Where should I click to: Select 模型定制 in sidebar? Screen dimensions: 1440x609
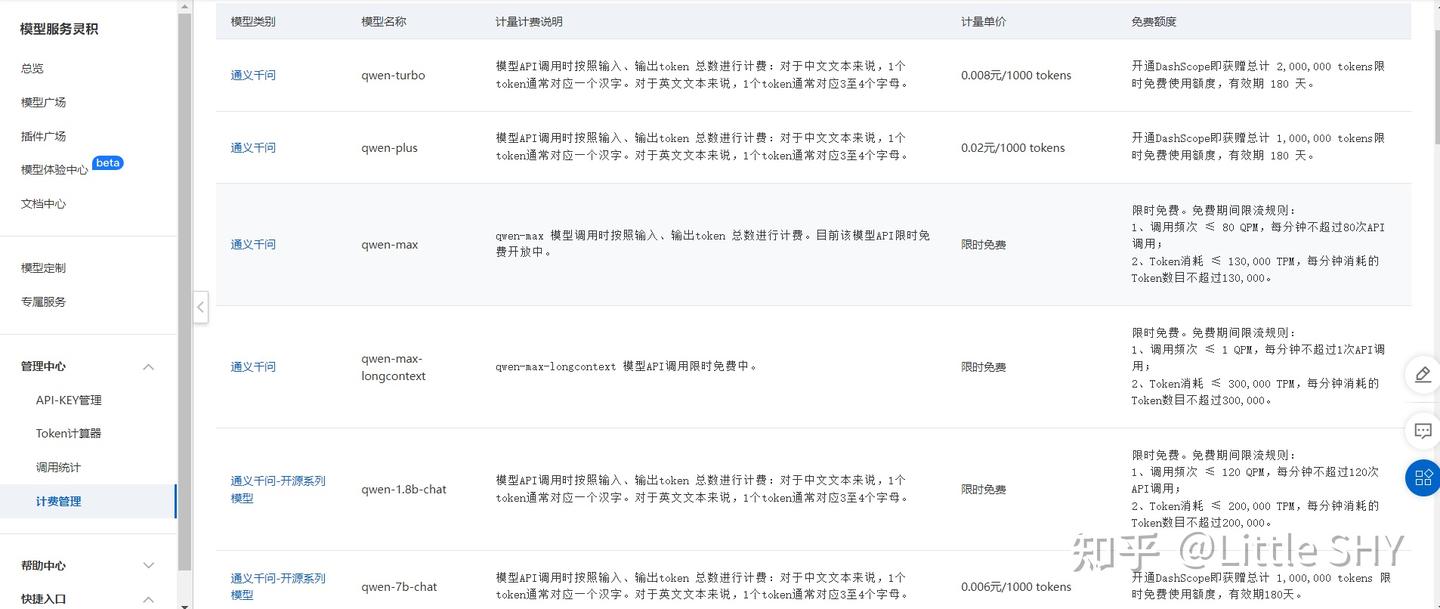click(x=43, y=268)
